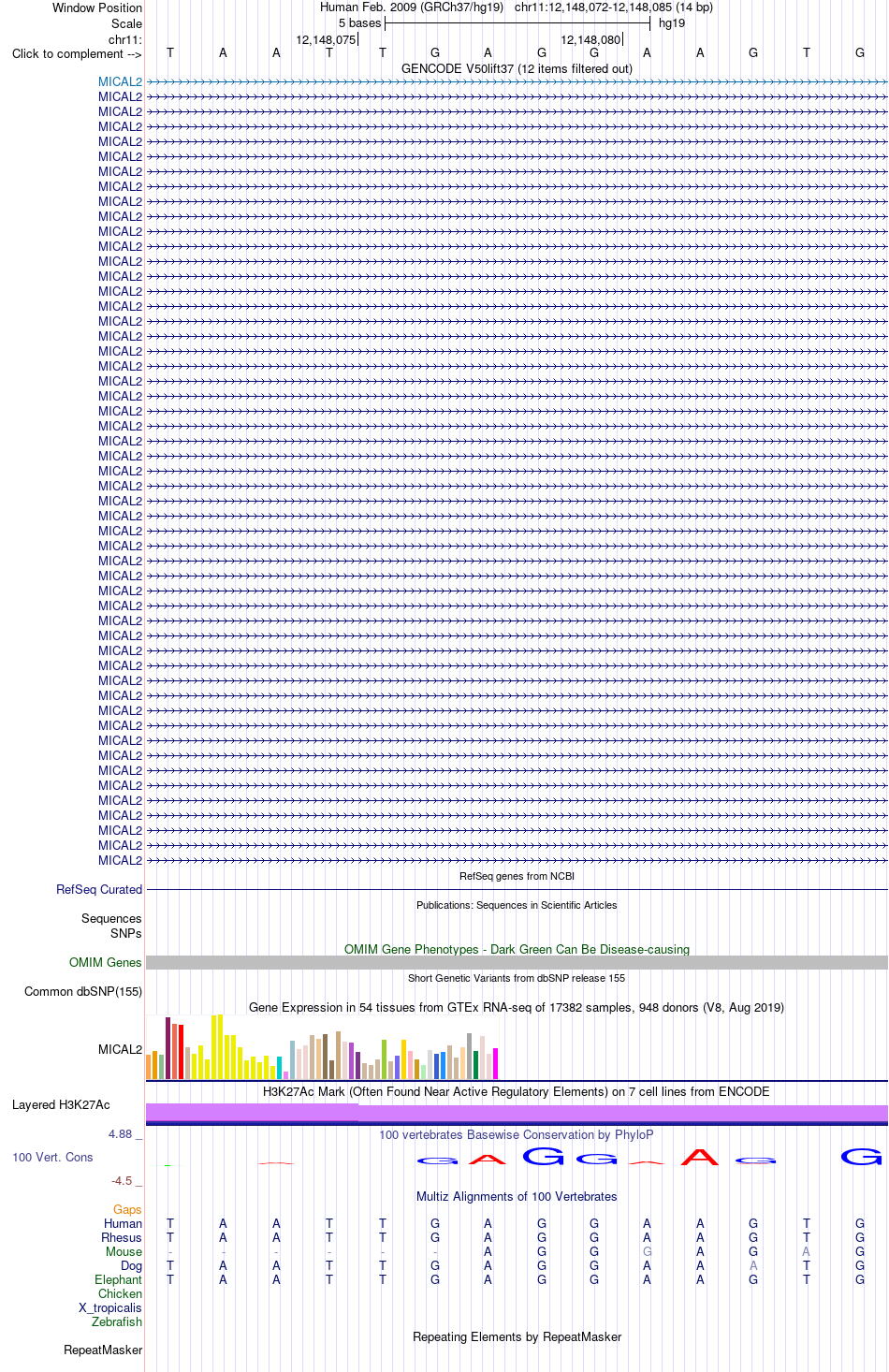Image resolution: width=889 pixels, height=1372 pixels.
Task: Click position marker 12,148,075
Action: 326,39
